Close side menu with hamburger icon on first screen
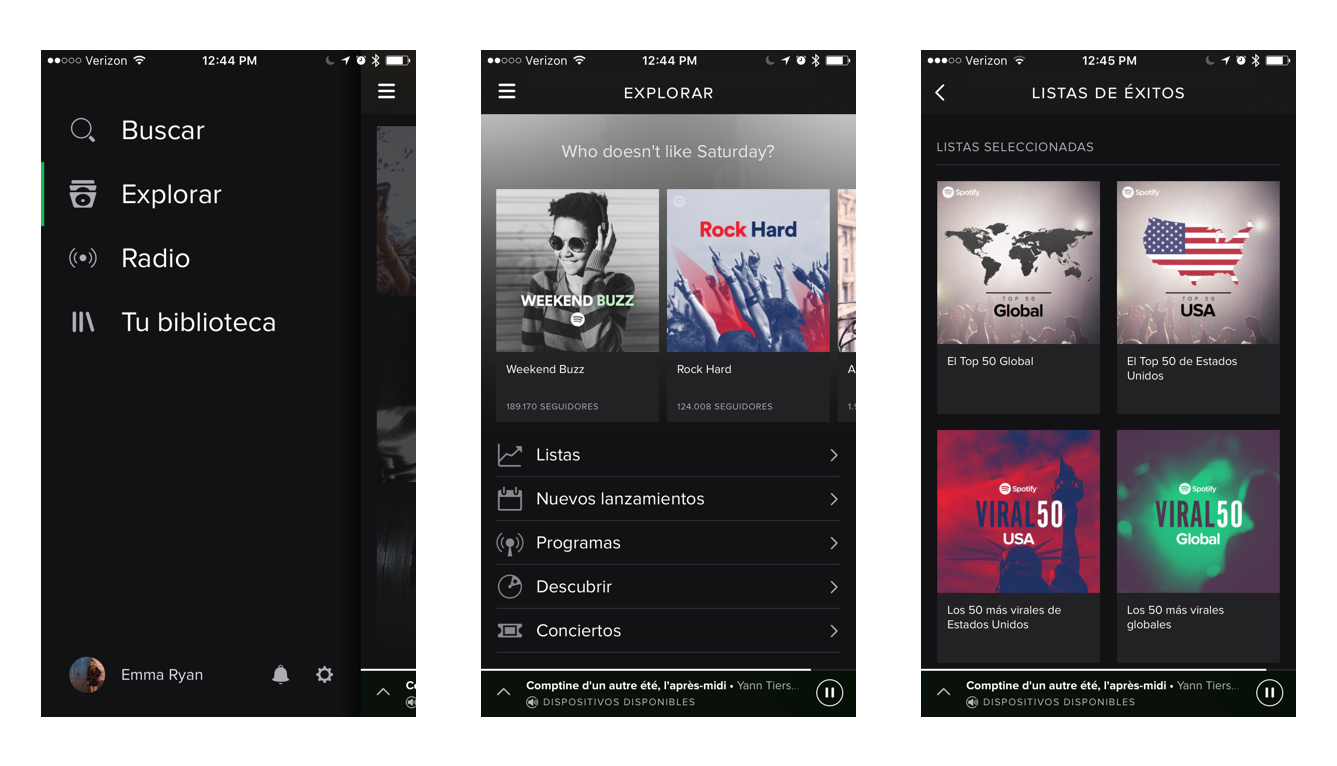 [387, 92]
